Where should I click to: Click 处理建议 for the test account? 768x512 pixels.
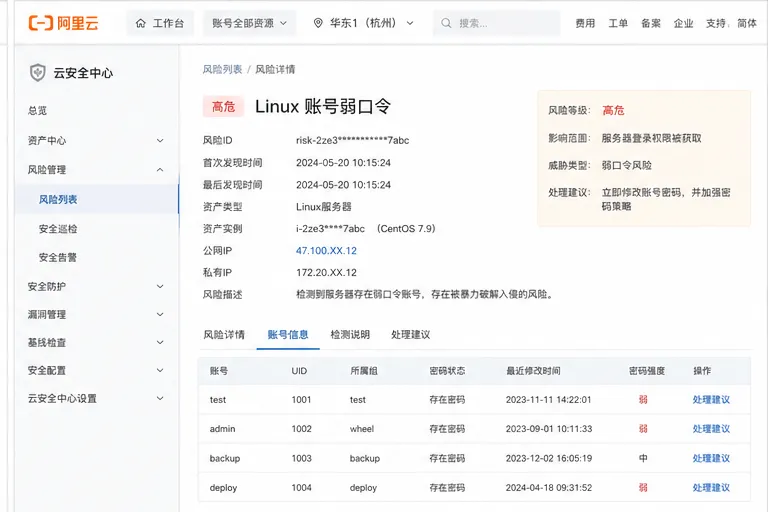[x=711, y=399]
